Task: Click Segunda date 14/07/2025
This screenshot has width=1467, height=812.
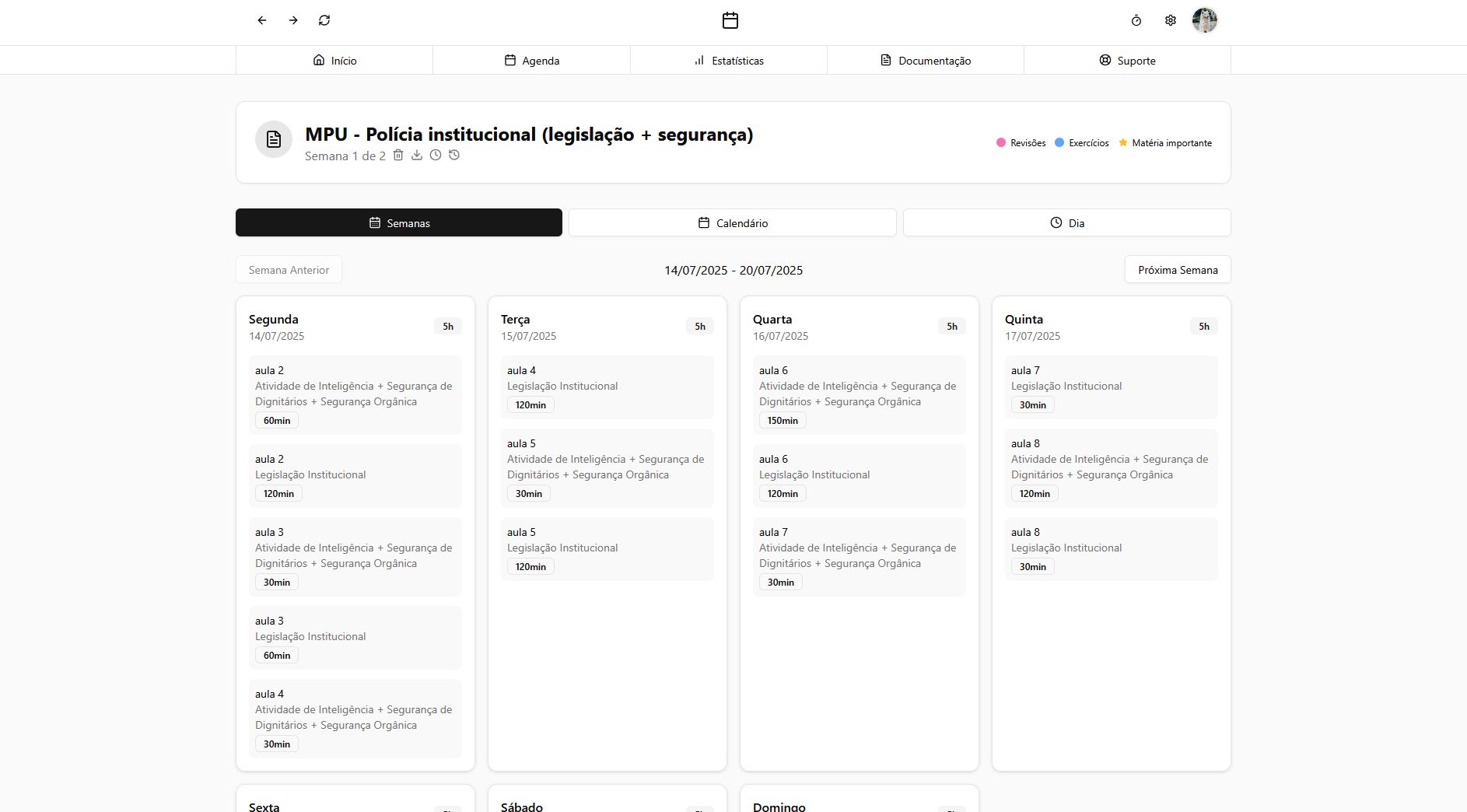Action: point(276,336)
